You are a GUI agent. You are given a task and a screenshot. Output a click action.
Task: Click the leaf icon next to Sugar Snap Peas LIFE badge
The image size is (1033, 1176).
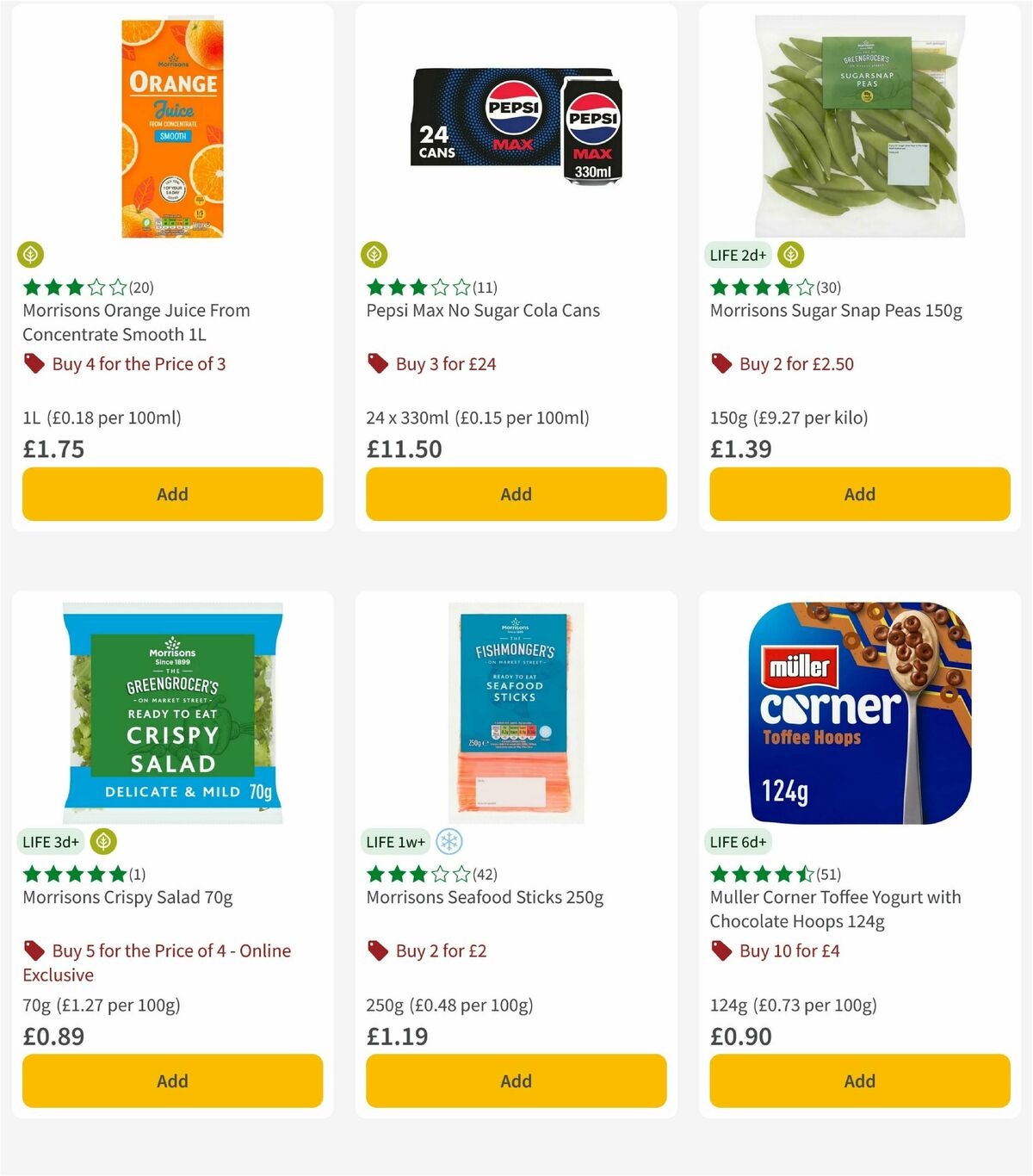tap(790, 255)
